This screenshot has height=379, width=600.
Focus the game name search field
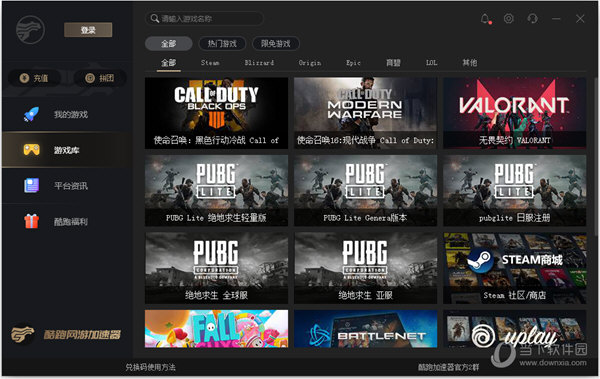204,18
